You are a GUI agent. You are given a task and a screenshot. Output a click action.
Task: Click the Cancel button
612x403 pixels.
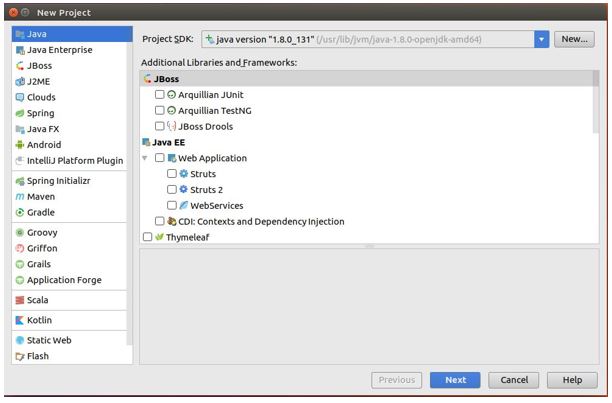tap(514, 380)
